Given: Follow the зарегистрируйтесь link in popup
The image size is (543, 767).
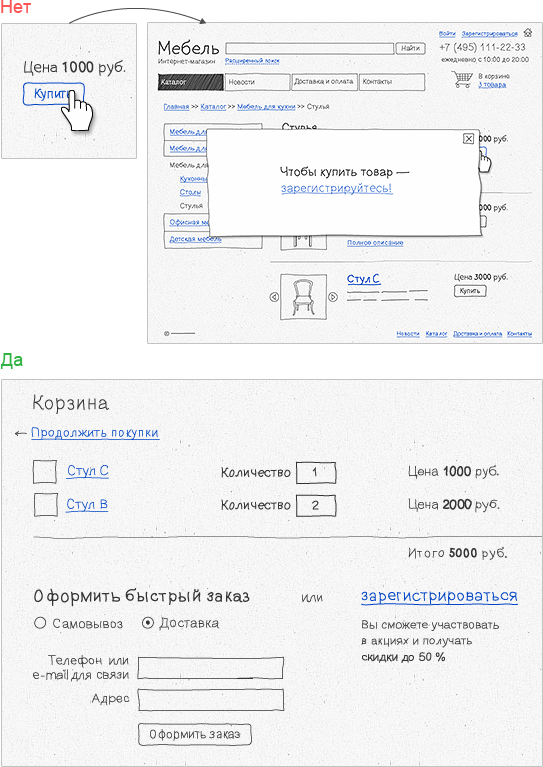Looking at the screenshot, I should coord(337,188).
